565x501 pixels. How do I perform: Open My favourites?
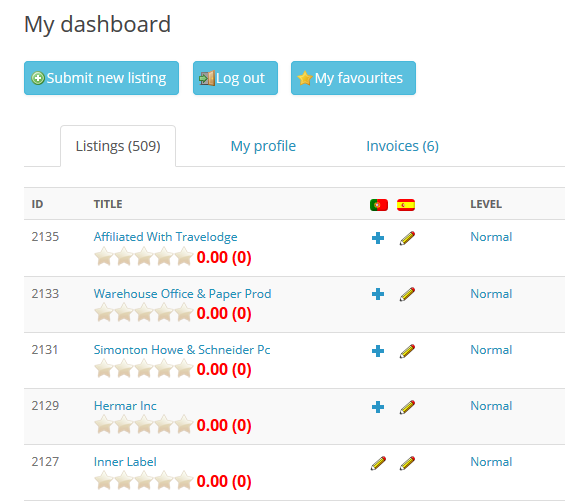353,78
